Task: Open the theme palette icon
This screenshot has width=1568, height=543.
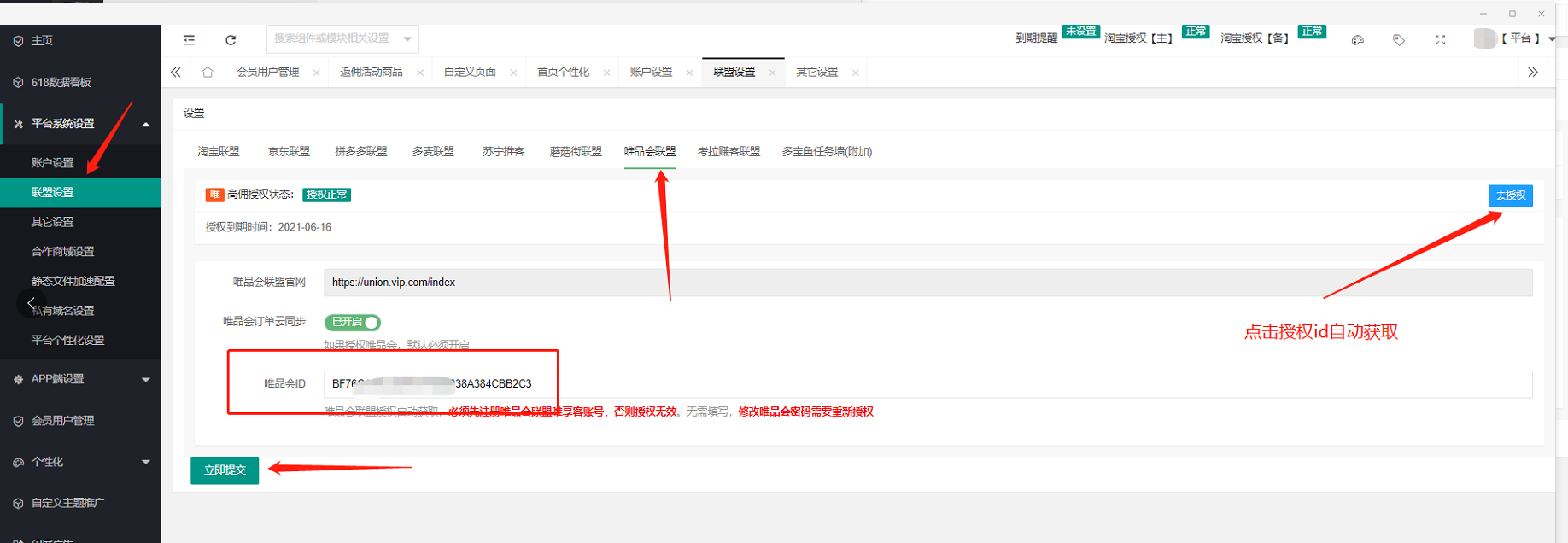Action: (1358, 39)
